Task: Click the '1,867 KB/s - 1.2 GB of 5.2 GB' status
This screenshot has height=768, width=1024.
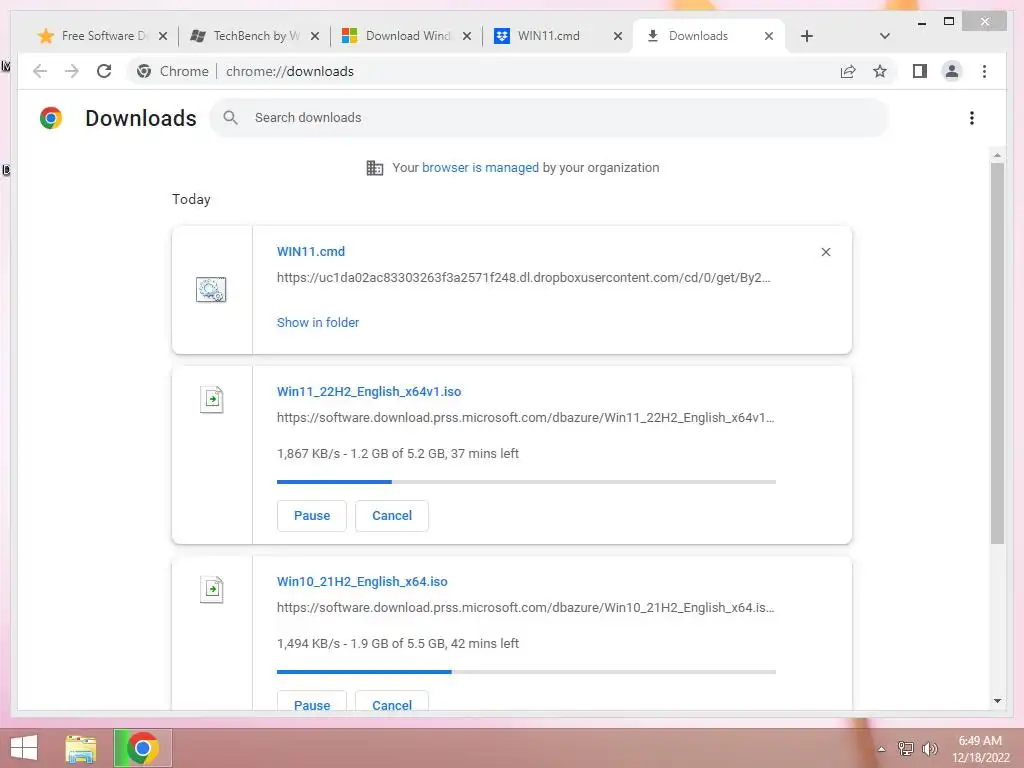Action: [398, 454]
